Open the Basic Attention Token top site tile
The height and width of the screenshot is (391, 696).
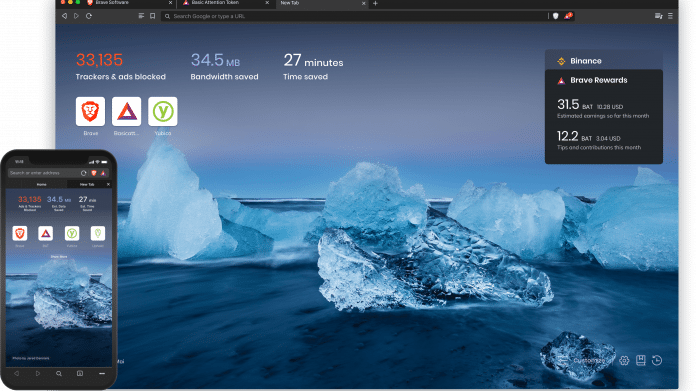click(127, 111)
